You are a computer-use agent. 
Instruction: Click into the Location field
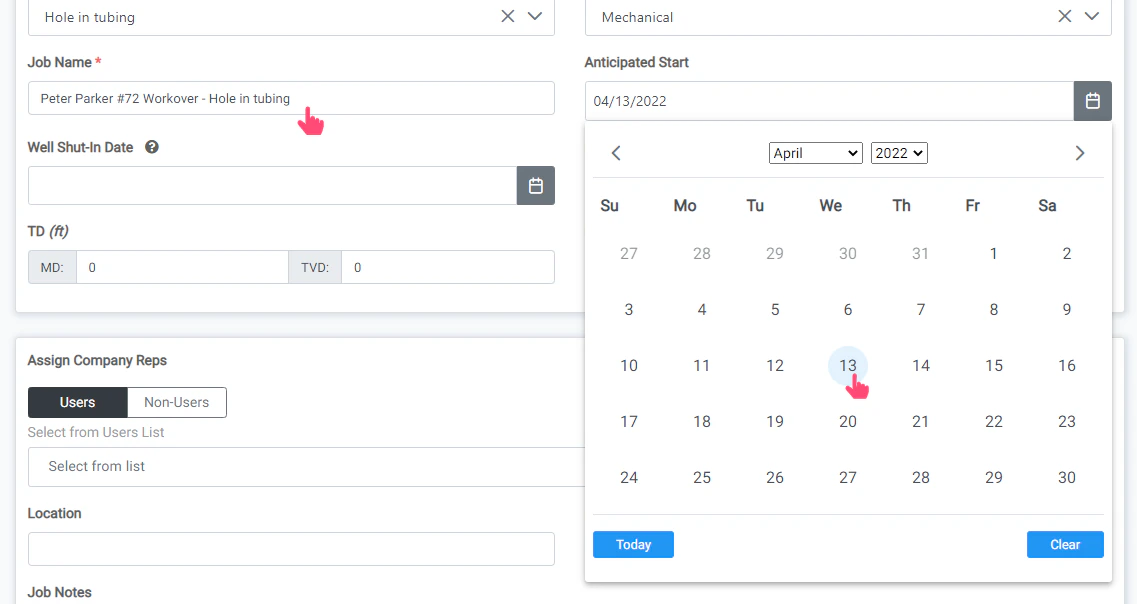290,548
